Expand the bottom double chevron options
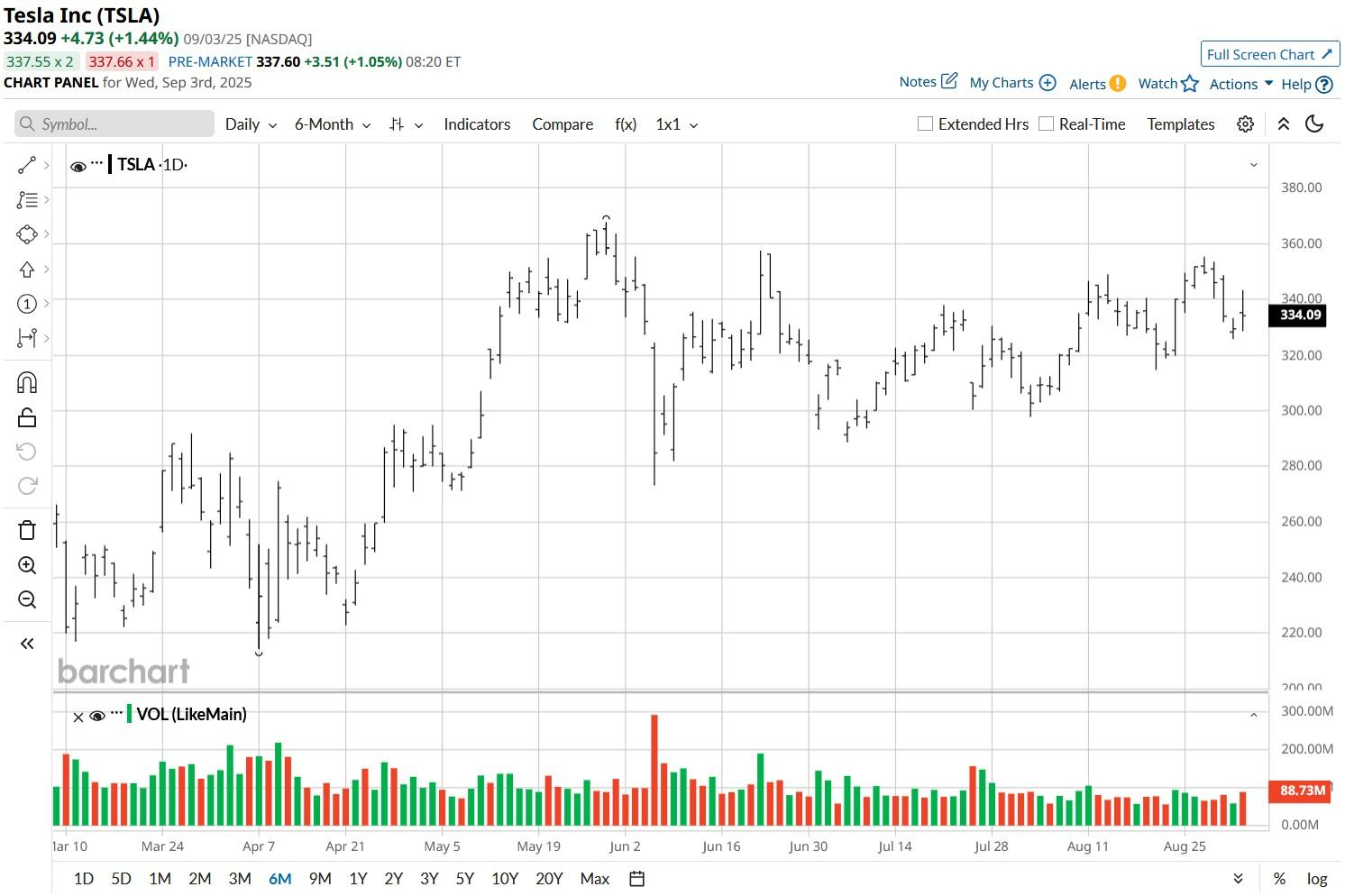1345x896 pixels. pyautogui.click(x=1239, y=879)
